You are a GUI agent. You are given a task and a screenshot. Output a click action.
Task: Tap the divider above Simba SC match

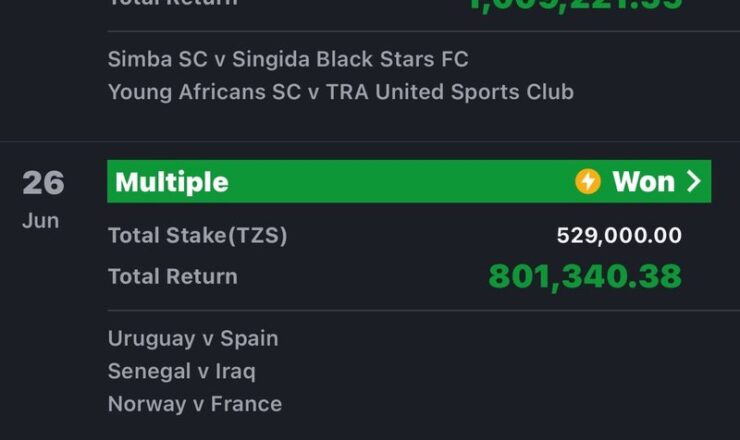(423, 31)
